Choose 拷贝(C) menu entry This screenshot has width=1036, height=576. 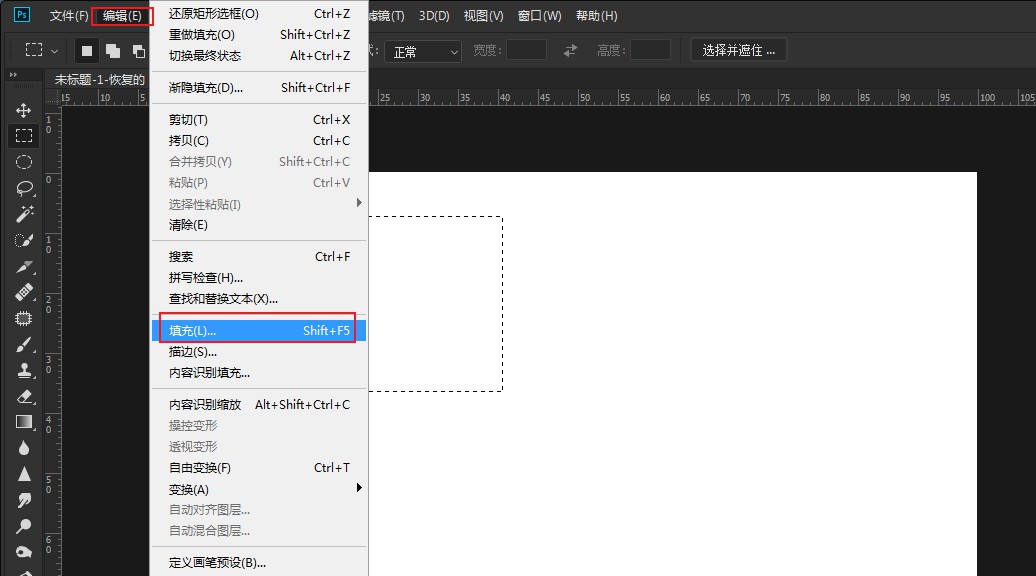pyautogui.click(x=259, y=141)
